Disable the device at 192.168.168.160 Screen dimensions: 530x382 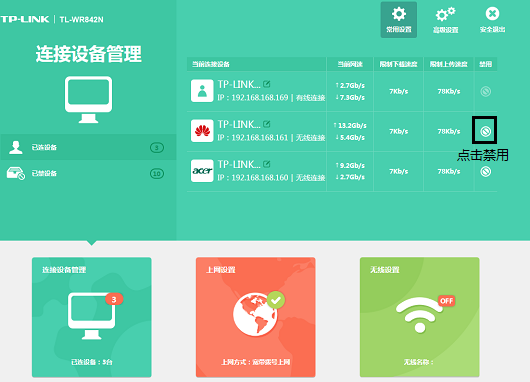pyautogui.click(x=486, y=171)
